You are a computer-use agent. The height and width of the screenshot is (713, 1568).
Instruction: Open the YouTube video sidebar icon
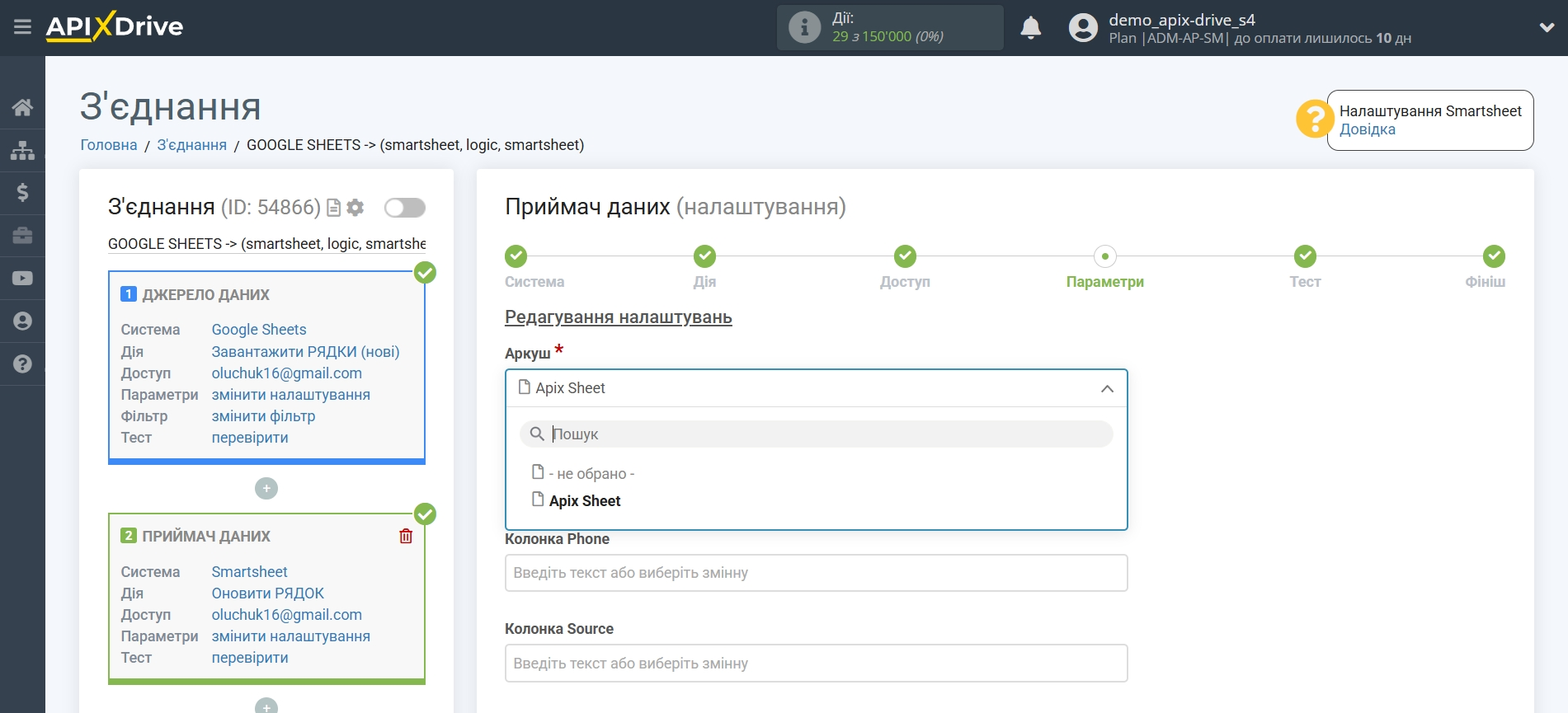pyautogui.click(x=22, y=279)
